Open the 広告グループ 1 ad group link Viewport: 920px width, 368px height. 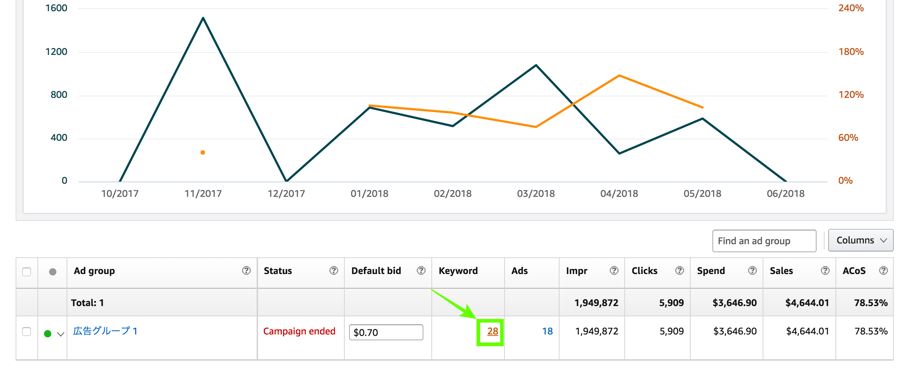[x=105, y=331]
